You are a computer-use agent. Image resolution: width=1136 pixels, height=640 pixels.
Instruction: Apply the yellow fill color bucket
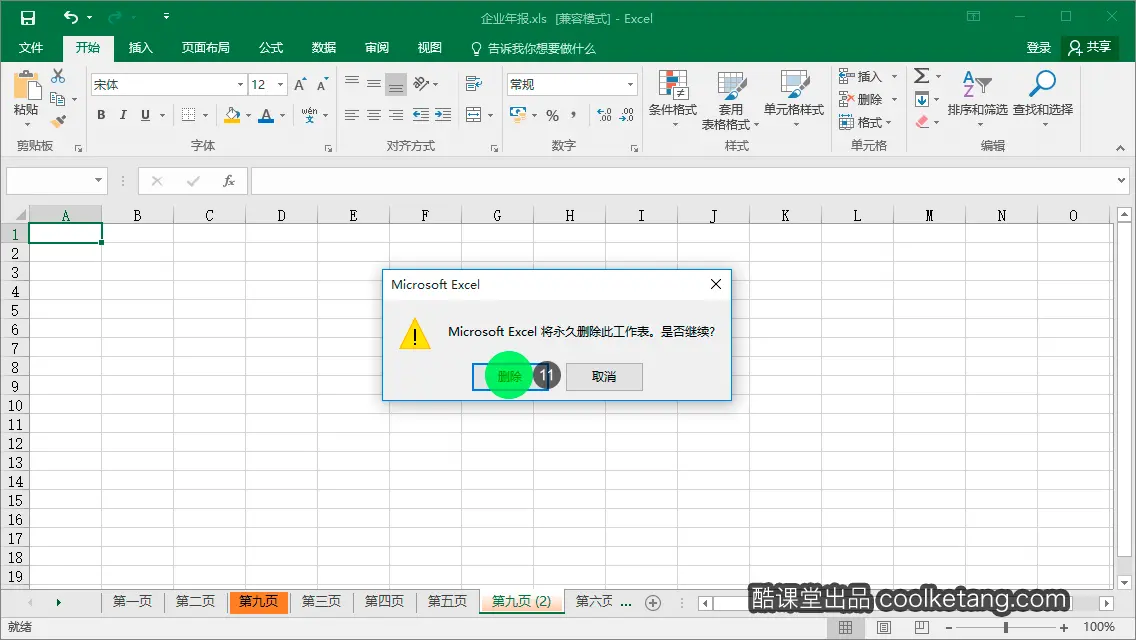[x=232, y=115]
